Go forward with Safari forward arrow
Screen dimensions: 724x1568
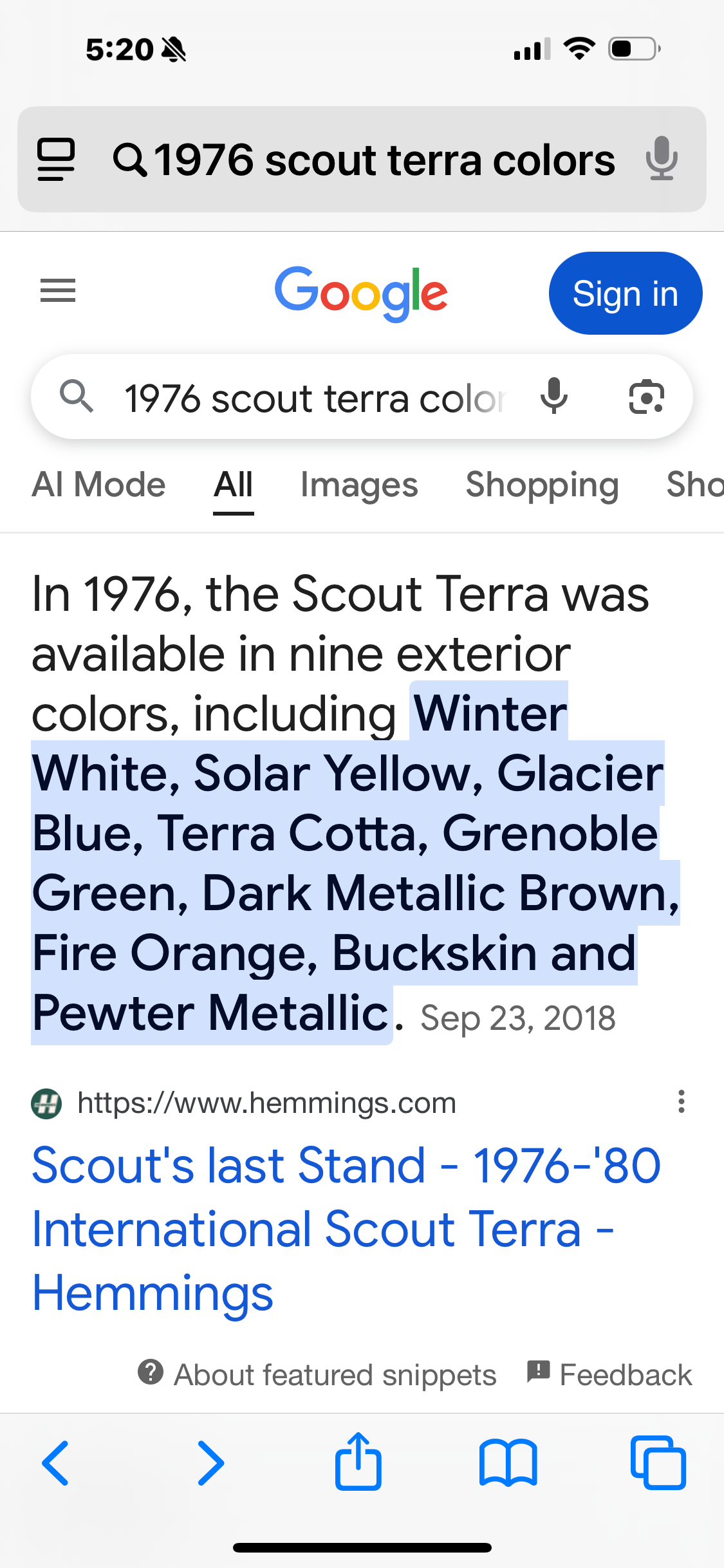[210, 1463]
